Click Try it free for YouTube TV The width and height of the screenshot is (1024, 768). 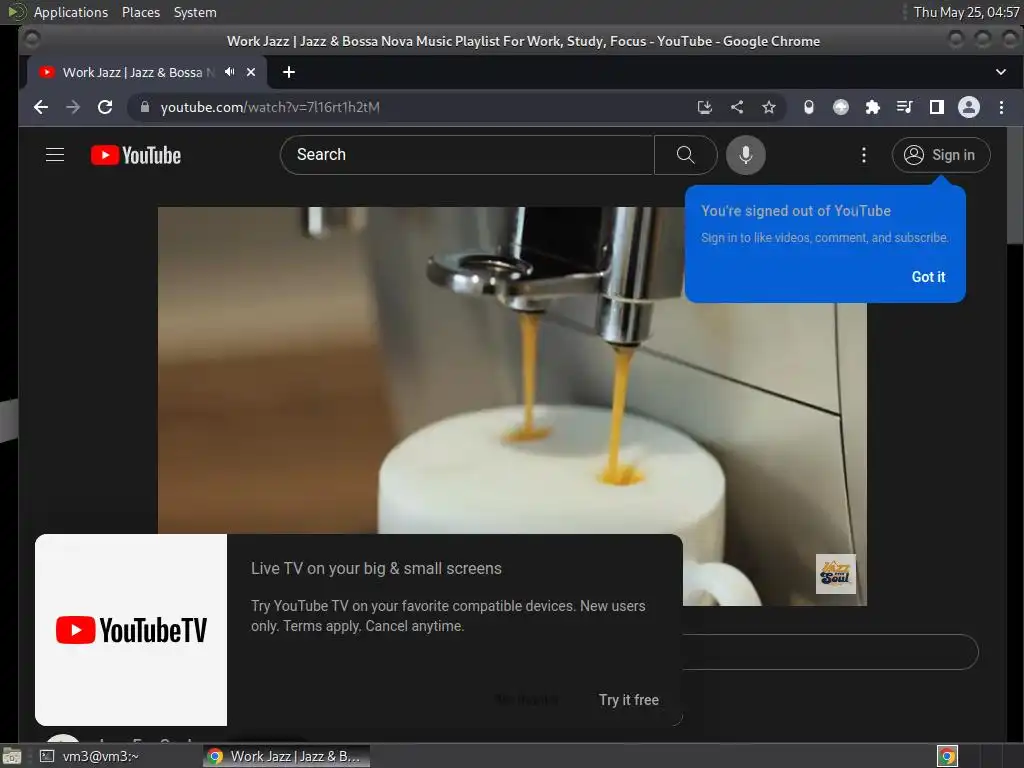(x=628, y=700)
